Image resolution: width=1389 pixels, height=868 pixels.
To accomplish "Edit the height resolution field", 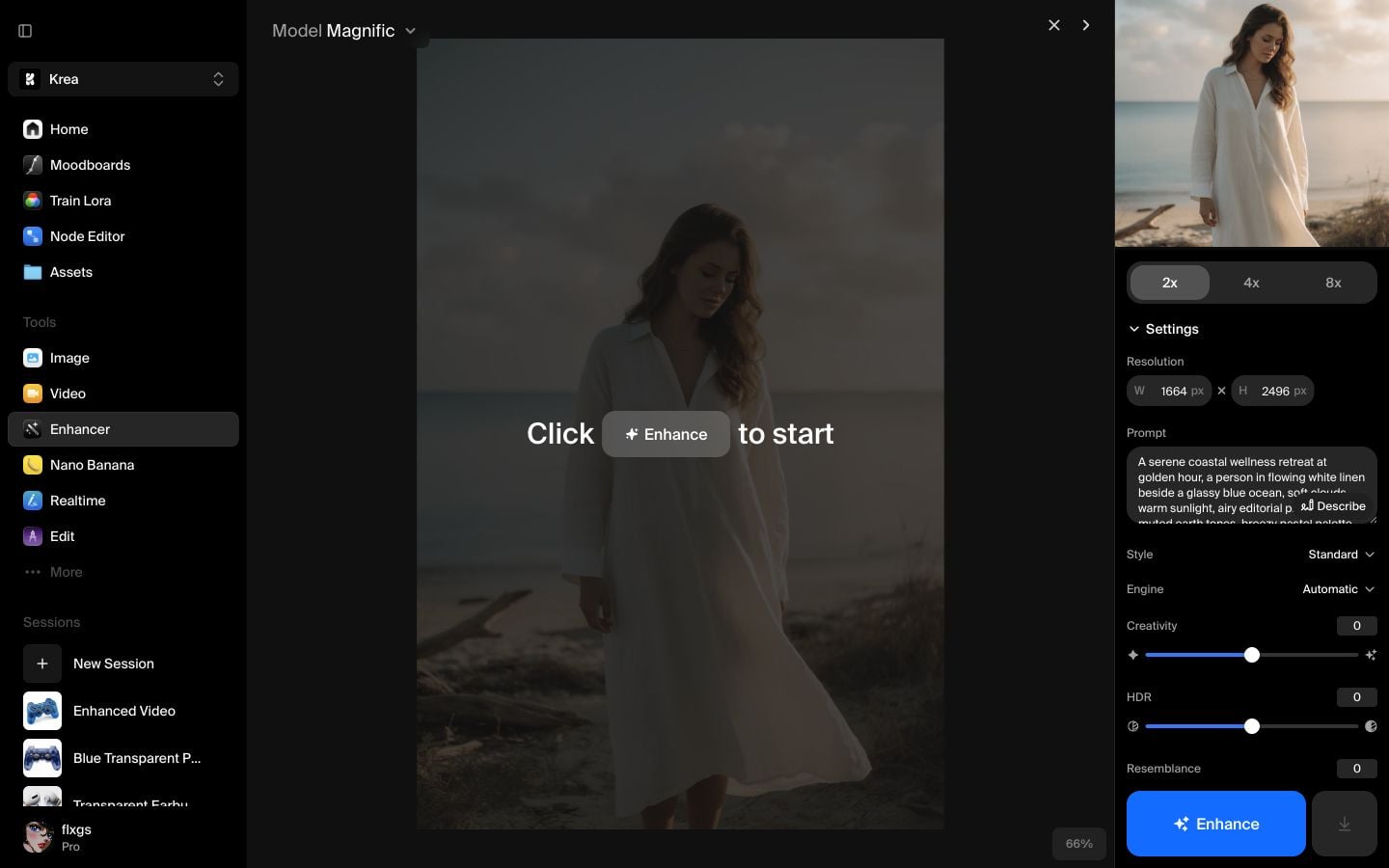I will click(x=1272, y=391).
